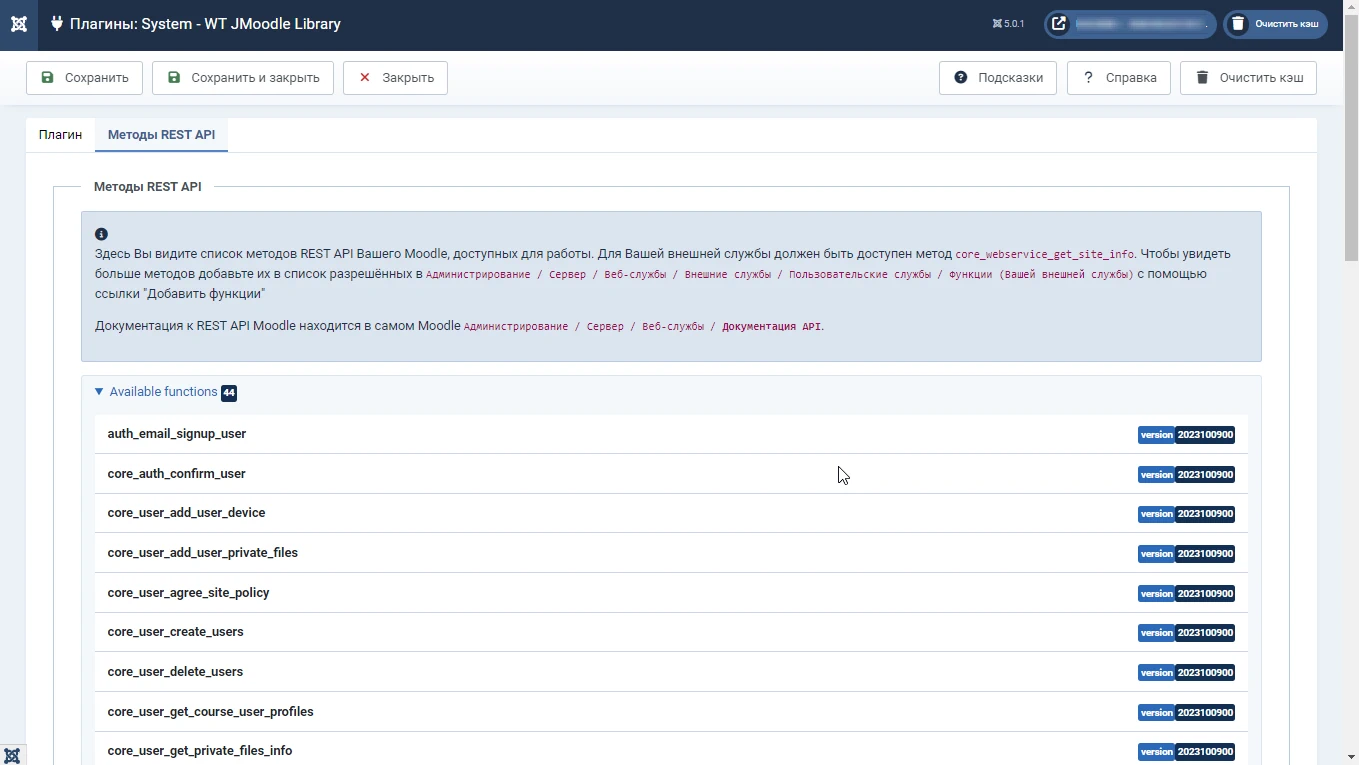Open Подсказки guided tours button

[x=997, y=78]
